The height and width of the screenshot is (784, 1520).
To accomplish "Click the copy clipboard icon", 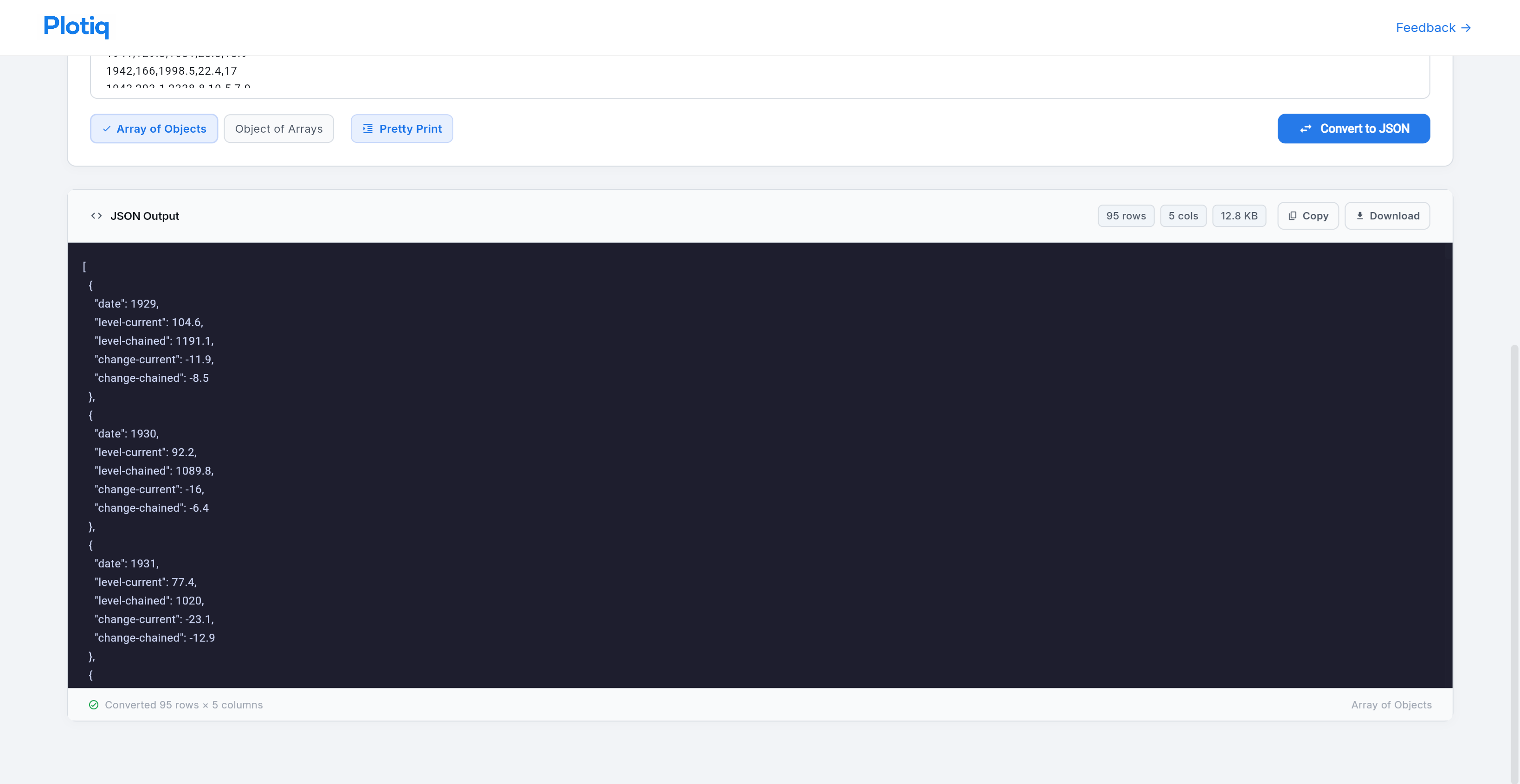I will [x=1292, y=216].
